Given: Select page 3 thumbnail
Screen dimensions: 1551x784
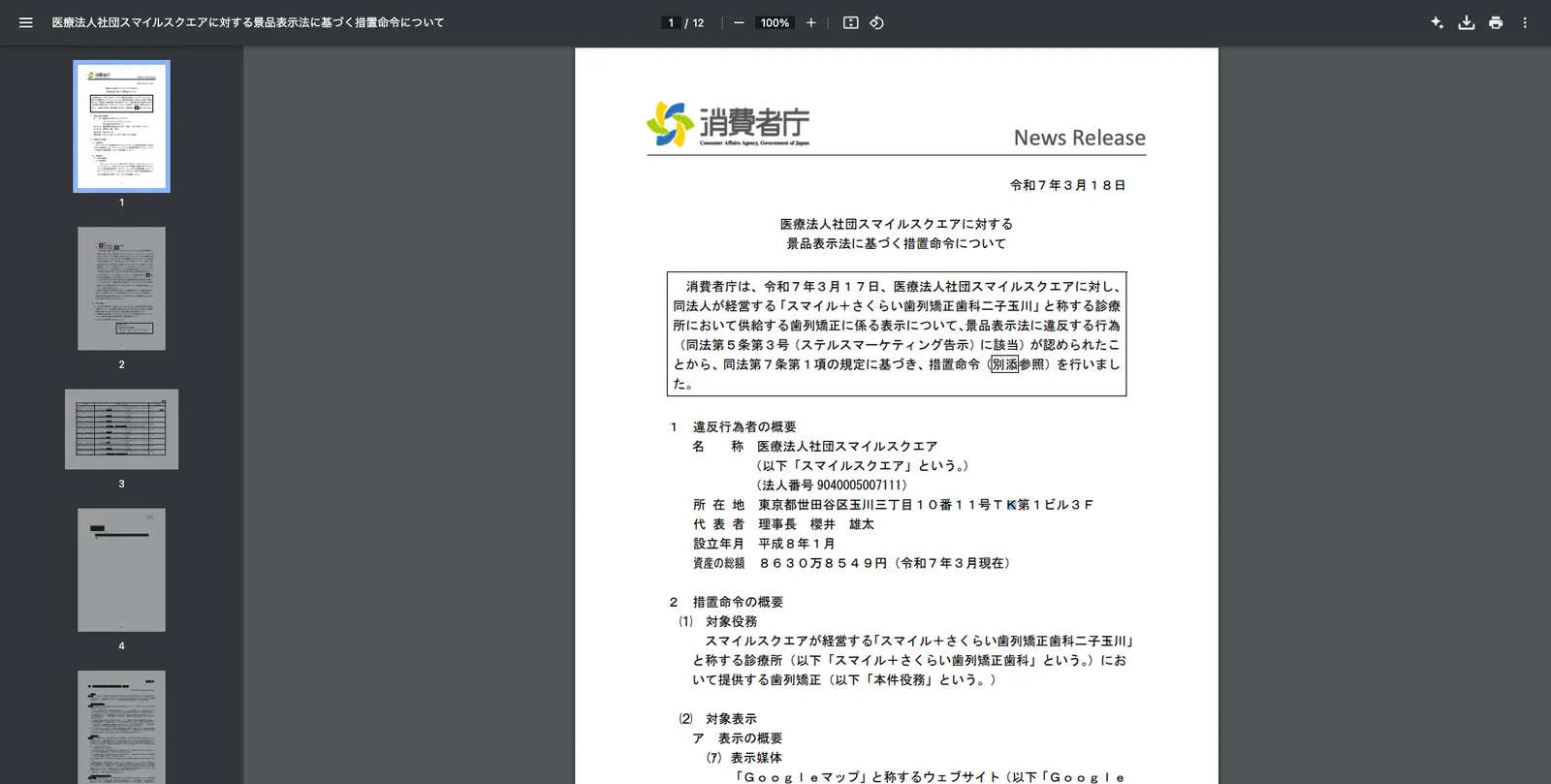Looking at the screenshot, I should point(121,429).
